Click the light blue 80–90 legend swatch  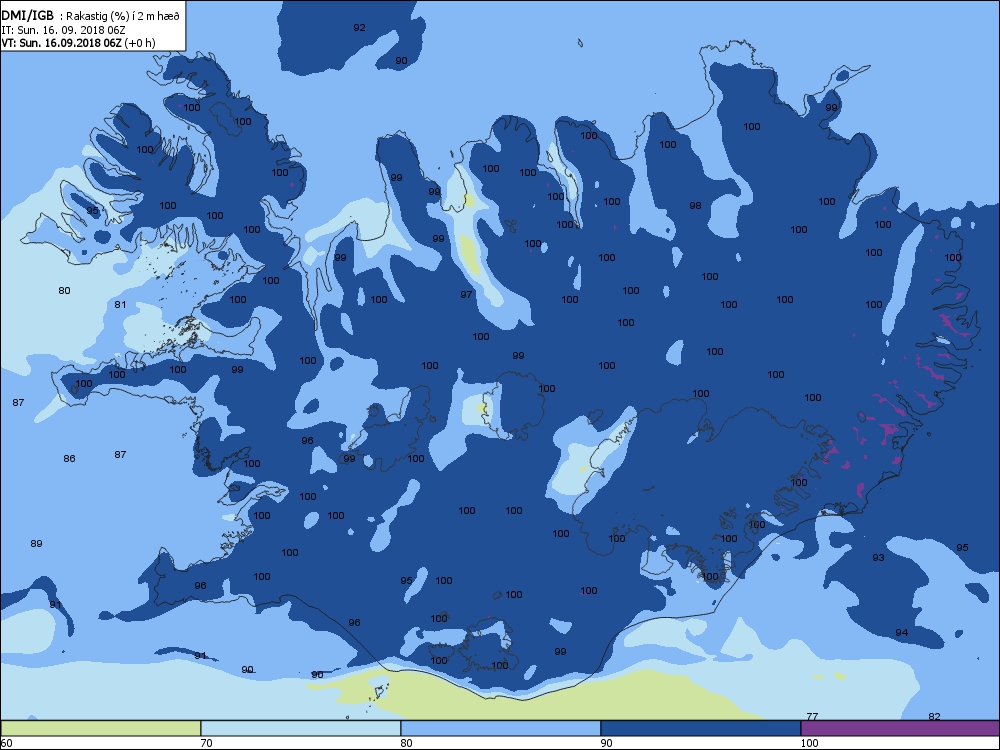pyautogui.click(x=501, y=728)
